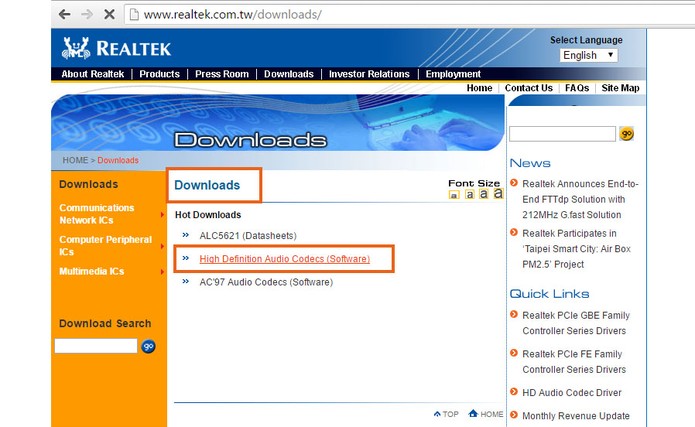Open Realtek PCIe GBE Family Controller Series Drivers
The image size is (695, 427).
click(576, 323)
